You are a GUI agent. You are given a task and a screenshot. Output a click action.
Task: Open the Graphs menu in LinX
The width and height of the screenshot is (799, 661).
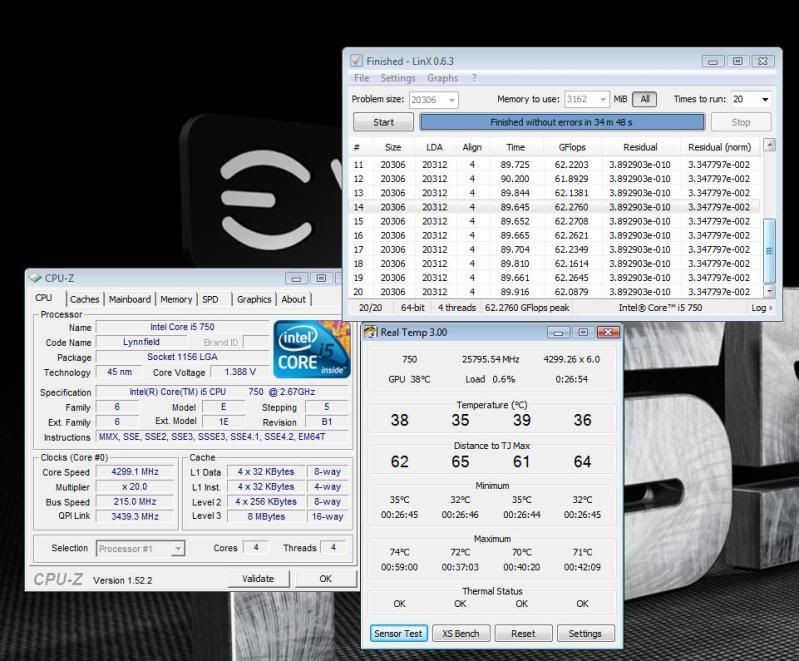pos(442,78)
